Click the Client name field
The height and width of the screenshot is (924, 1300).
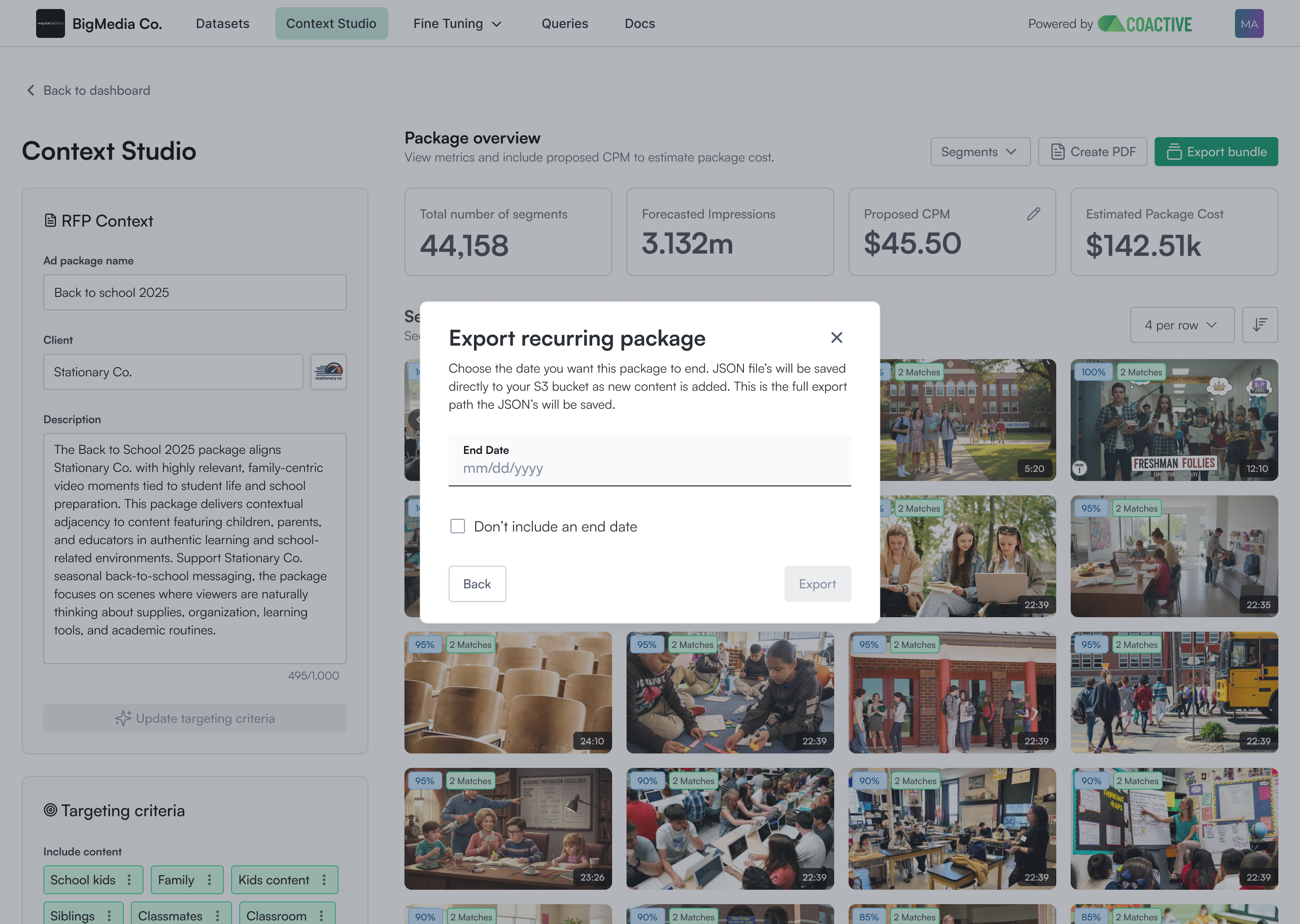pyautogui.click(x=173, y=371)
